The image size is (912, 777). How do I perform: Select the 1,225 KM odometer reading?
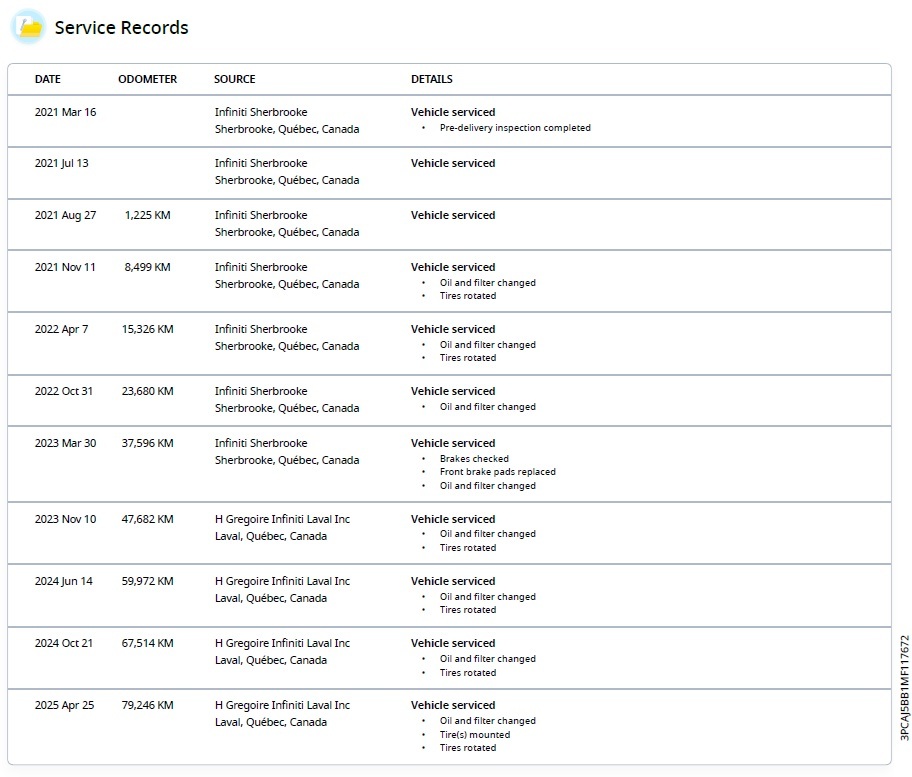pos(148,215)
